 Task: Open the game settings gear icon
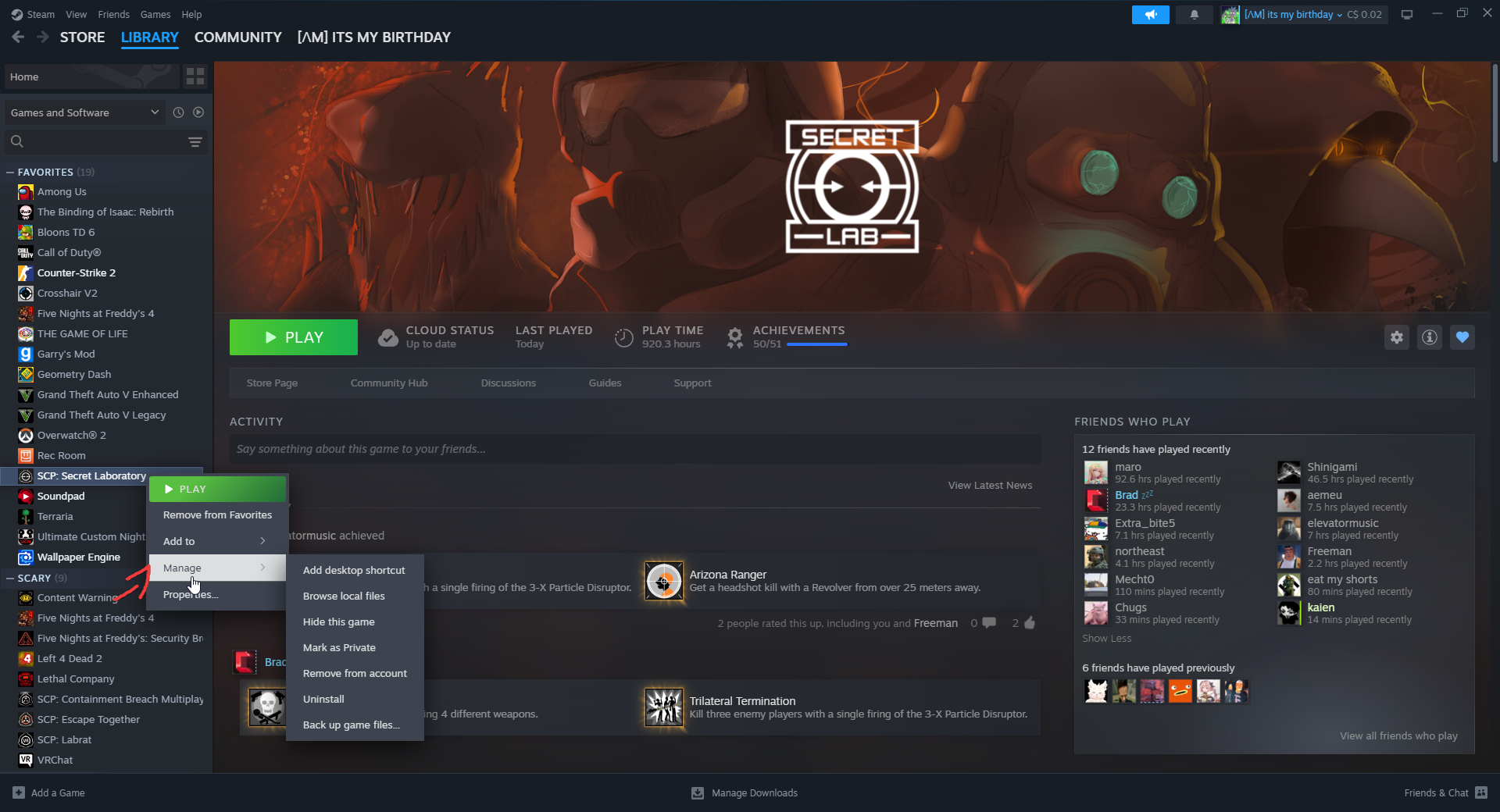point(1397,337)
